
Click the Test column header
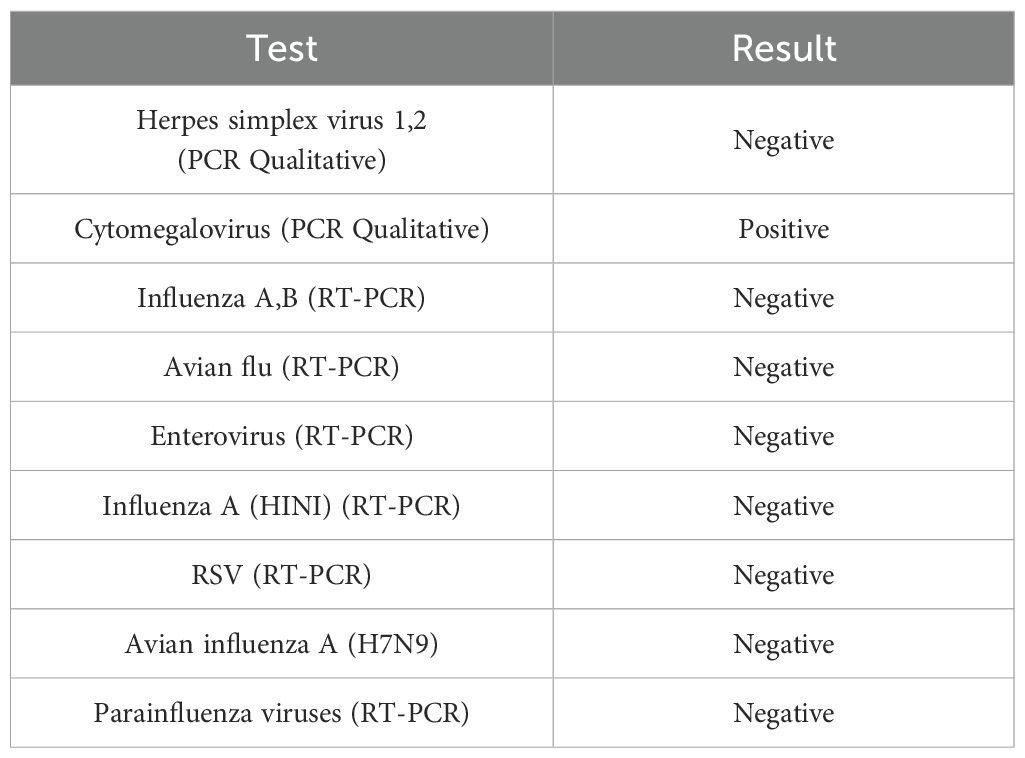pyautogui.click(x=282, y=48)
